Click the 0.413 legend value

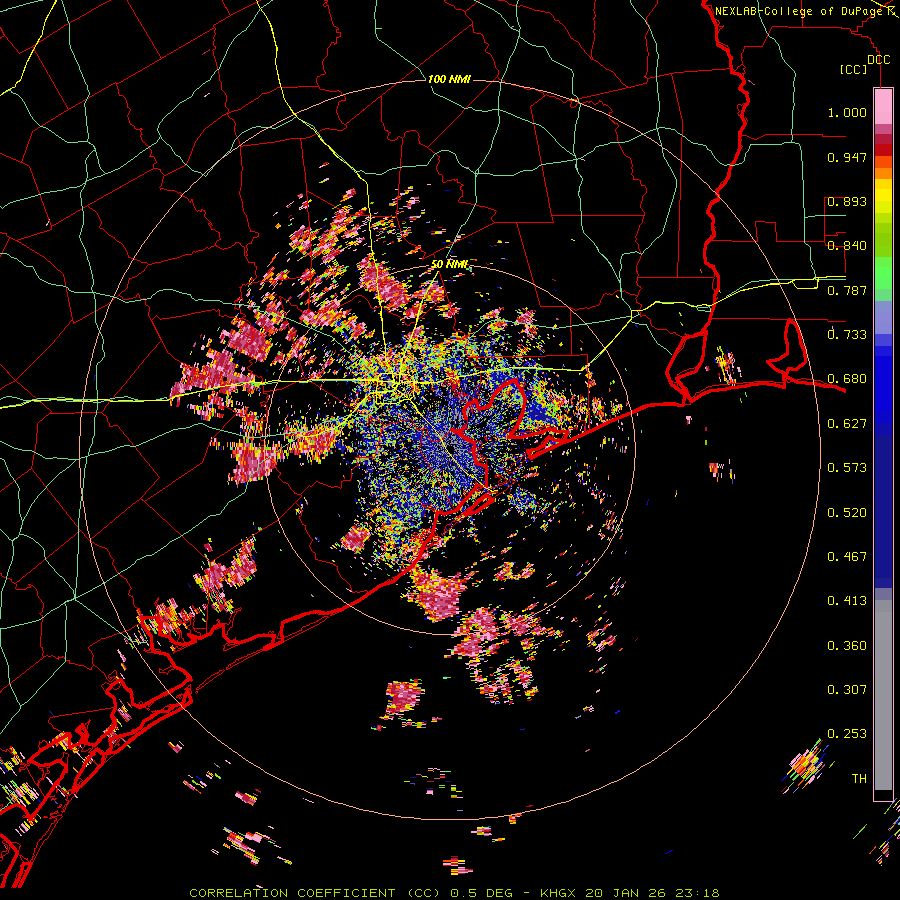847,601
